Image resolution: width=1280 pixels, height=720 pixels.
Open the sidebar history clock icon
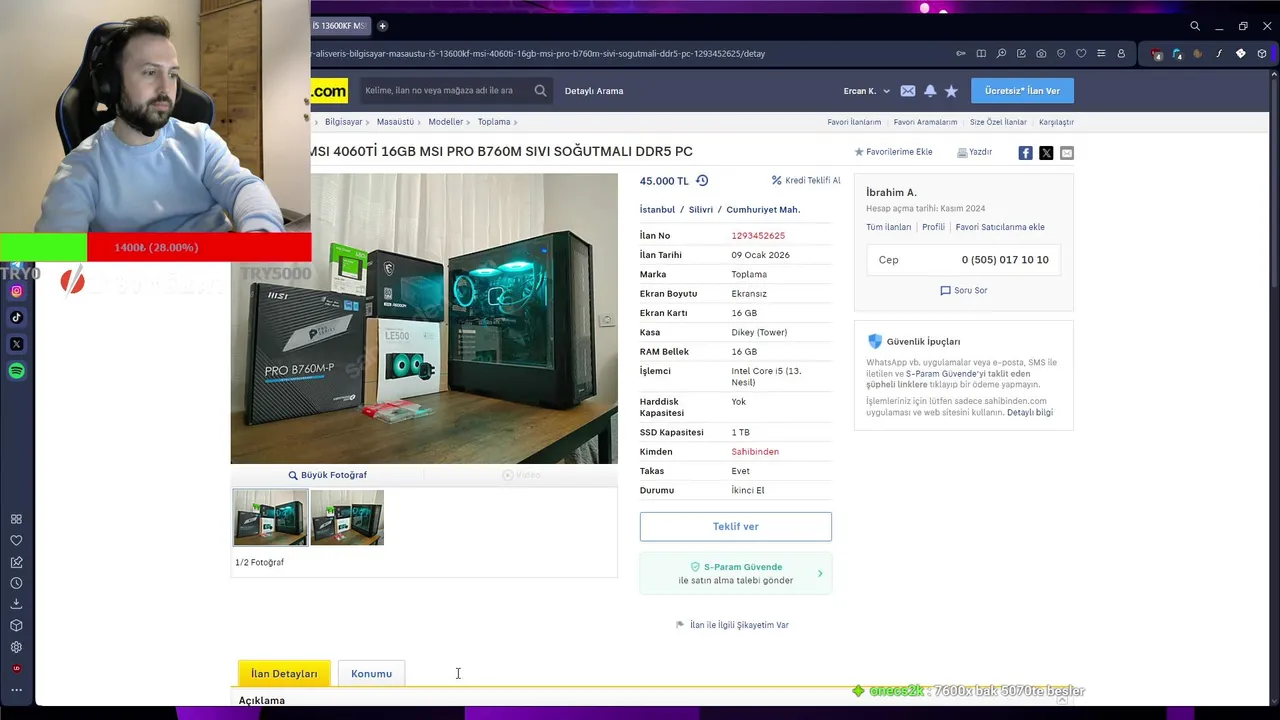click(x=16, y=583)
